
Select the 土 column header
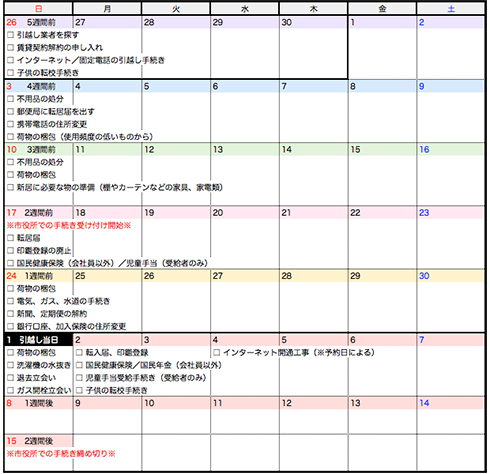[x=451, y=9]
